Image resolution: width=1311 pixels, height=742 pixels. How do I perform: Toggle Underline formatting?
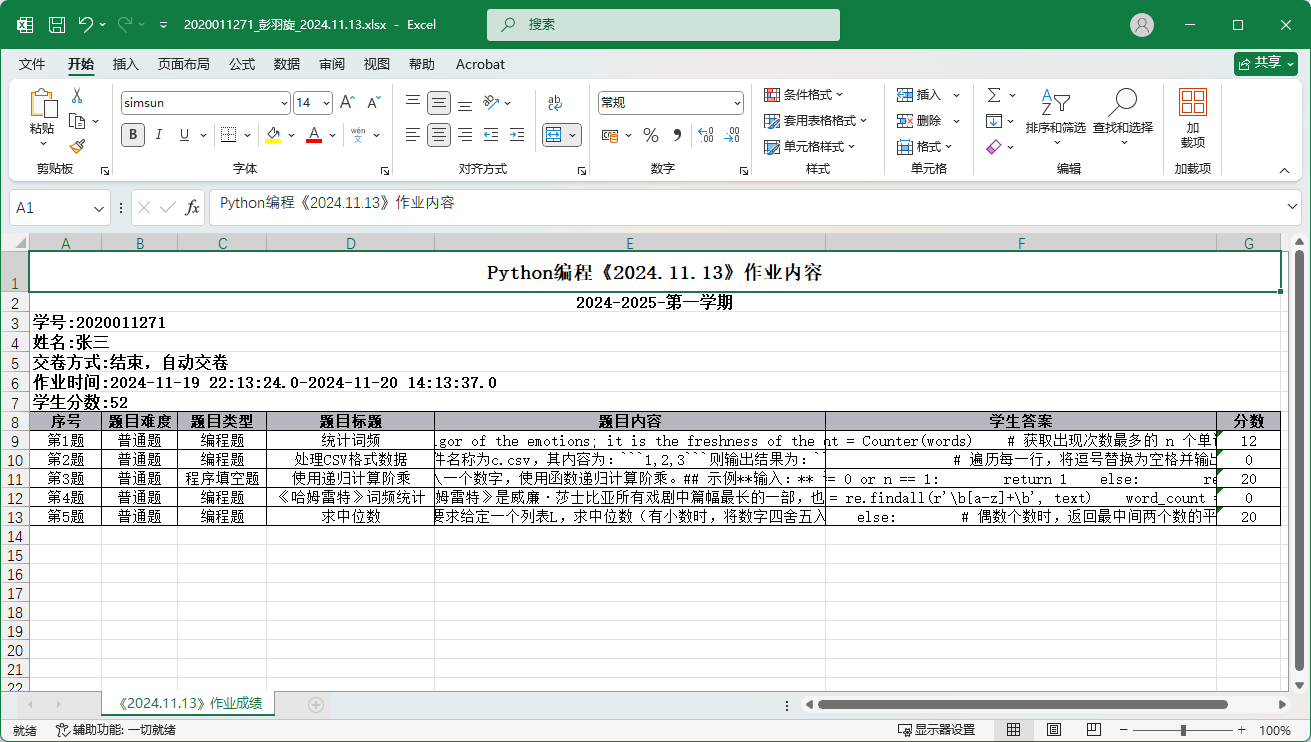point(185,134)
